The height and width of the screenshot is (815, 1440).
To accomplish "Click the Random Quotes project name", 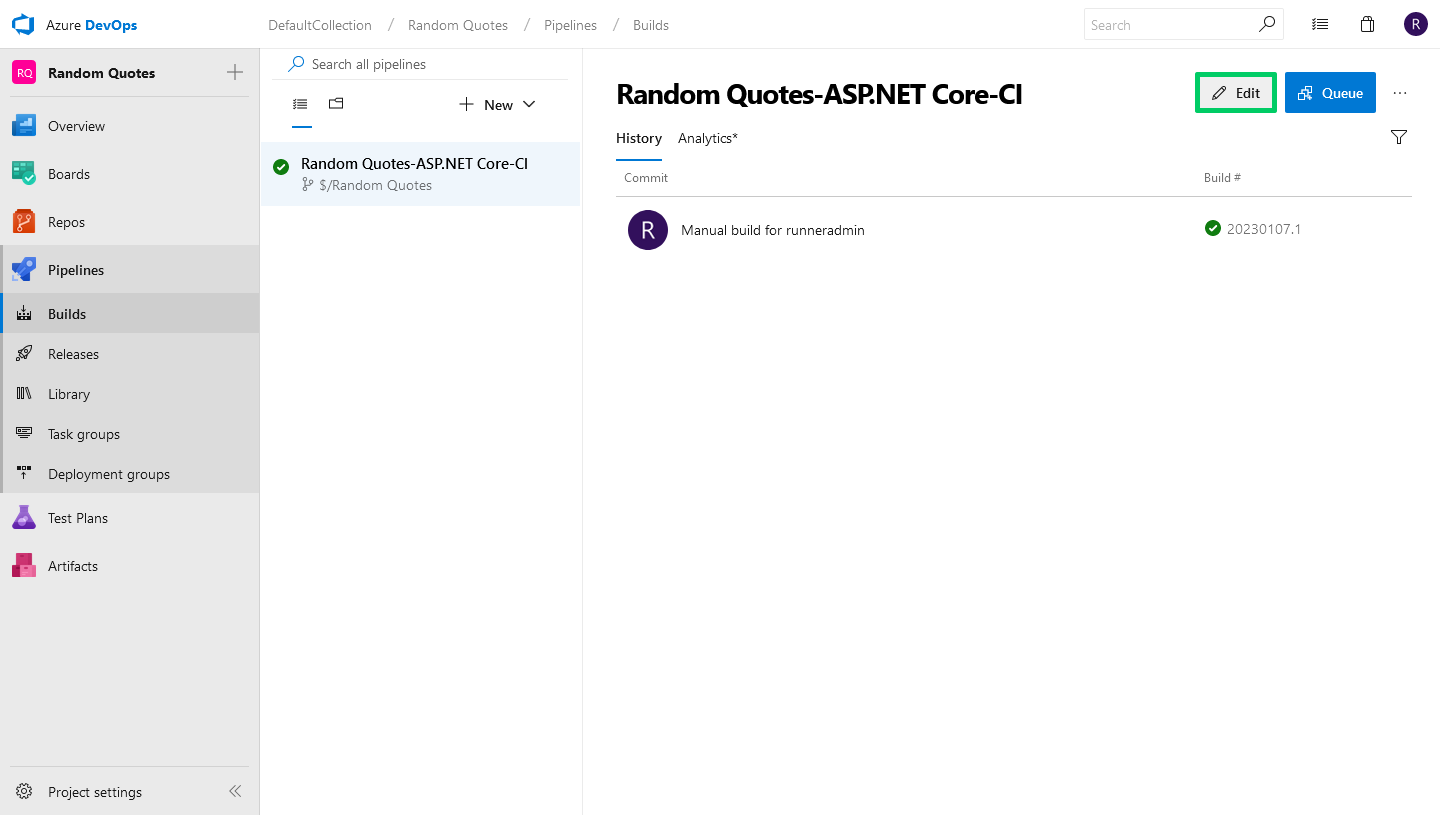I will click(102, 73).
